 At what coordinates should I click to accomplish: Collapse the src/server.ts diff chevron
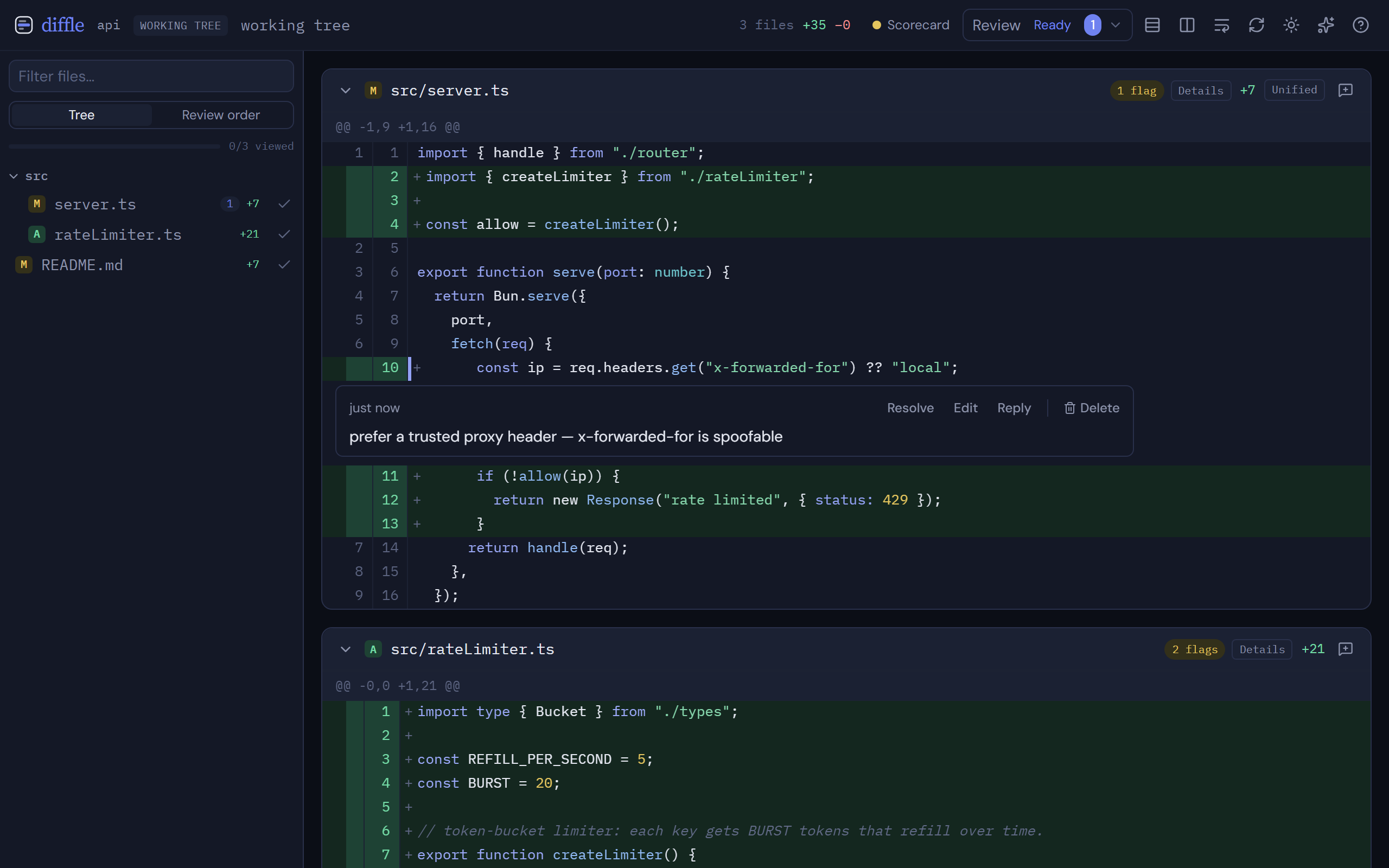click(346, 91)
